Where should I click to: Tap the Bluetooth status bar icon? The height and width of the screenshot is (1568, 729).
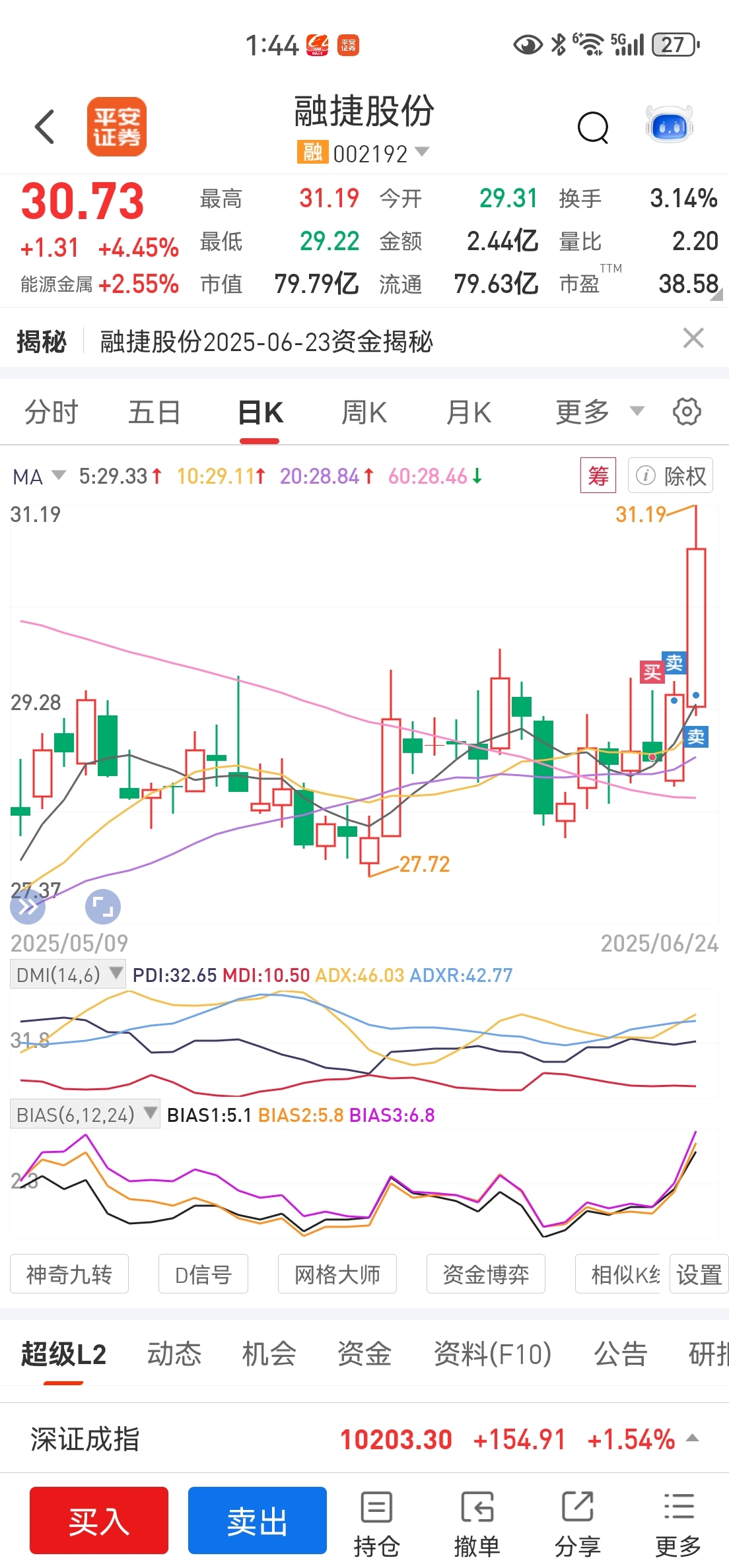(559, 45)
